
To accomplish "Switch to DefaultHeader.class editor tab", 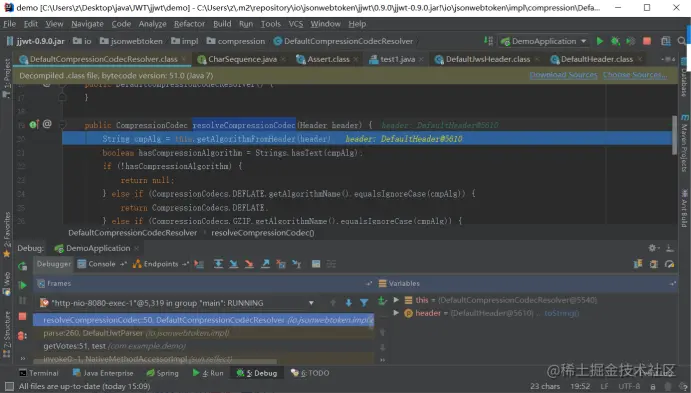I will (597, 59).
